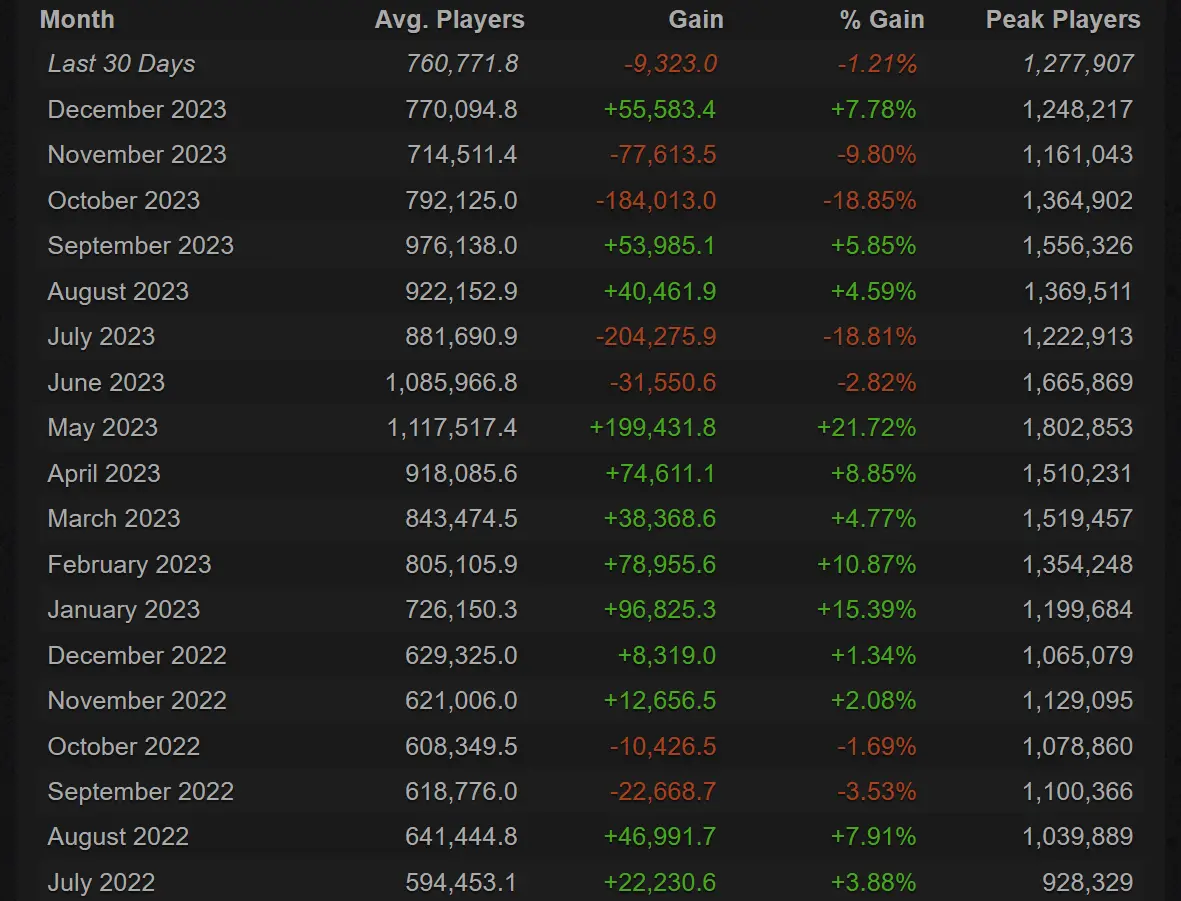The height and width of the screenshot is (901, 1181).
Task: Click the percent gain +21.72%
Action: click(867, 428)
